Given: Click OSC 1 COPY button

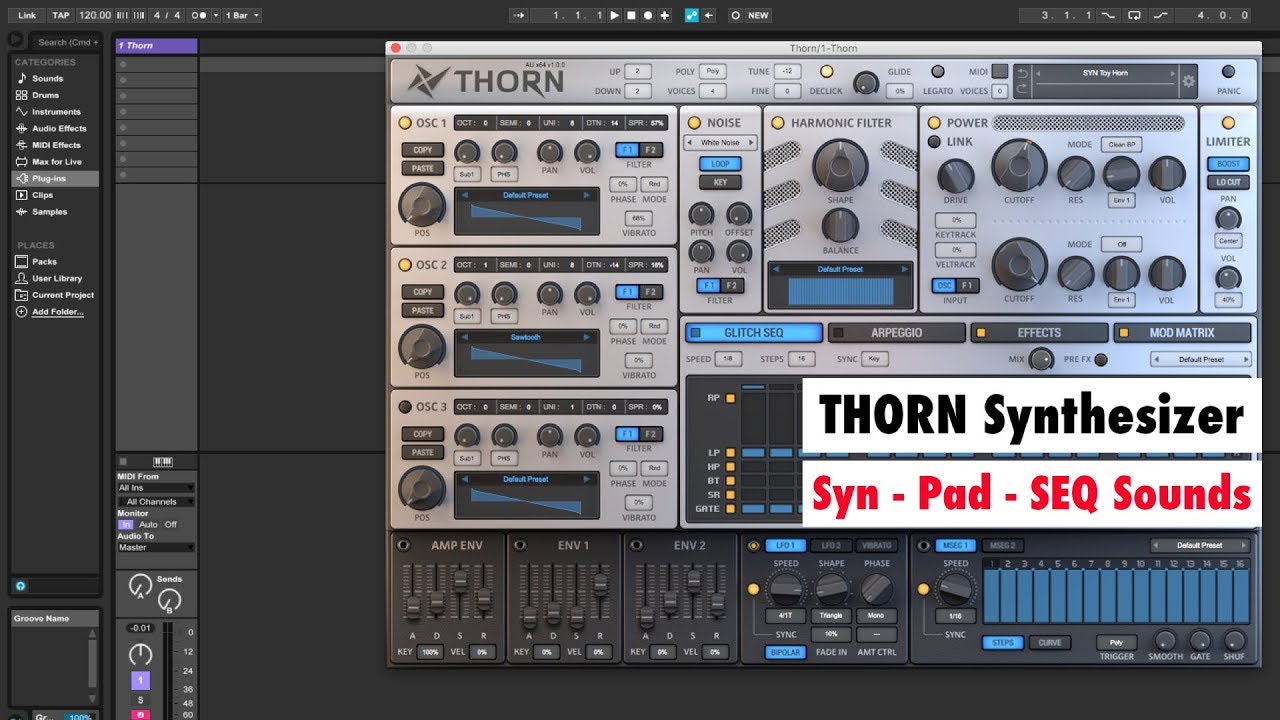Looking at the screenshot, I should point(423,150).
